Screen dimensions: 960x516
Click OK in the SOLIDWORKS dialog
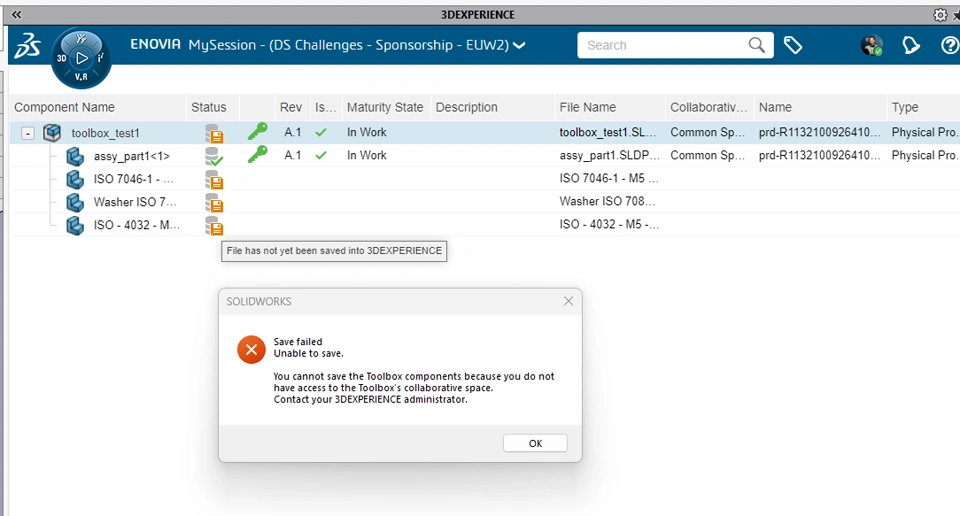click(x=535, y=443)
